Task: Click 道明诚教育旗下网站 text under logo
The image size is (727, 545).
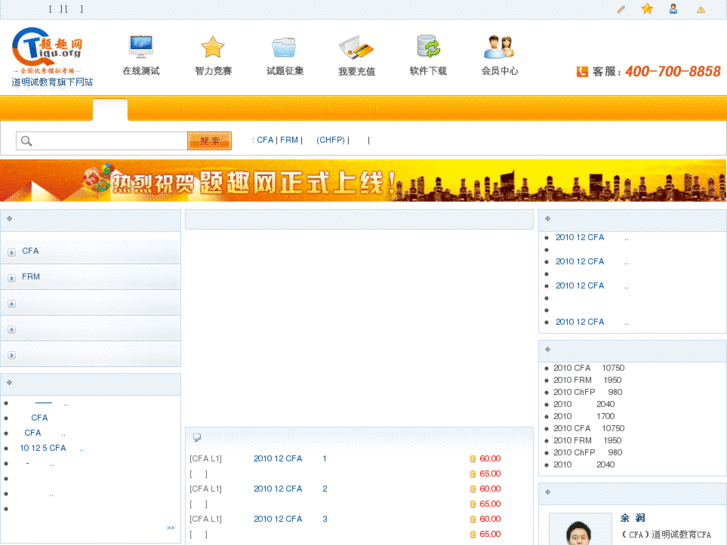Action: pos(52,82)
